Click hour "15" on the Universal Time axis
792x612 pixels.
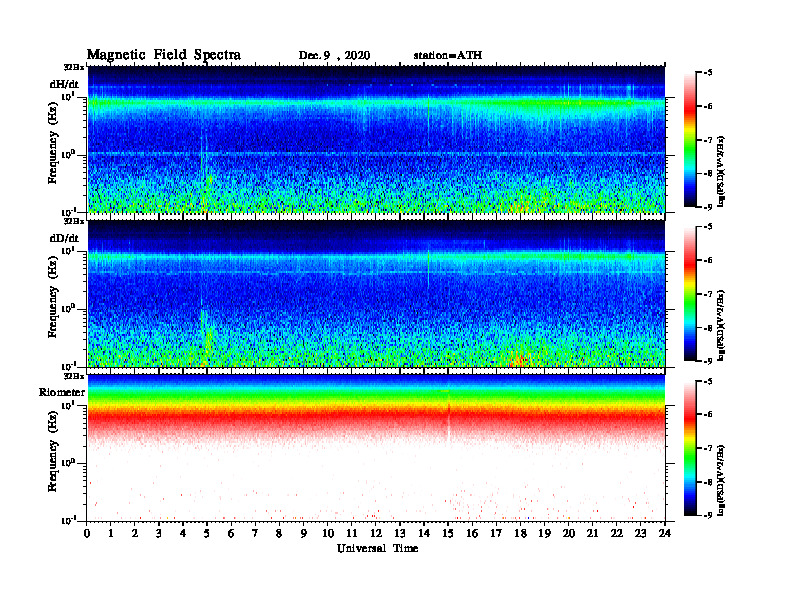[448, 533]
